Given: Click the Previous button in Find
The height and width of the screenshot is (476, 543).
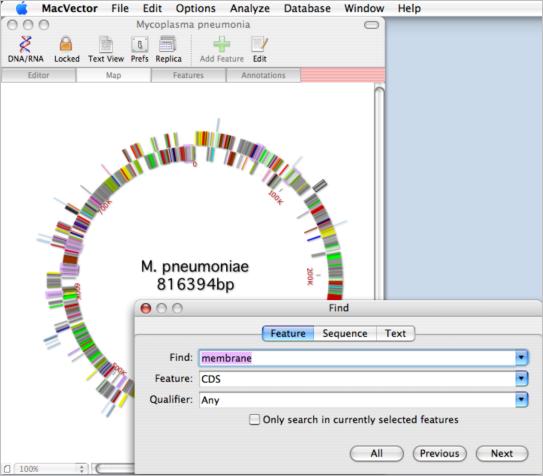Looking at the screenshot, I should [439, 453].
